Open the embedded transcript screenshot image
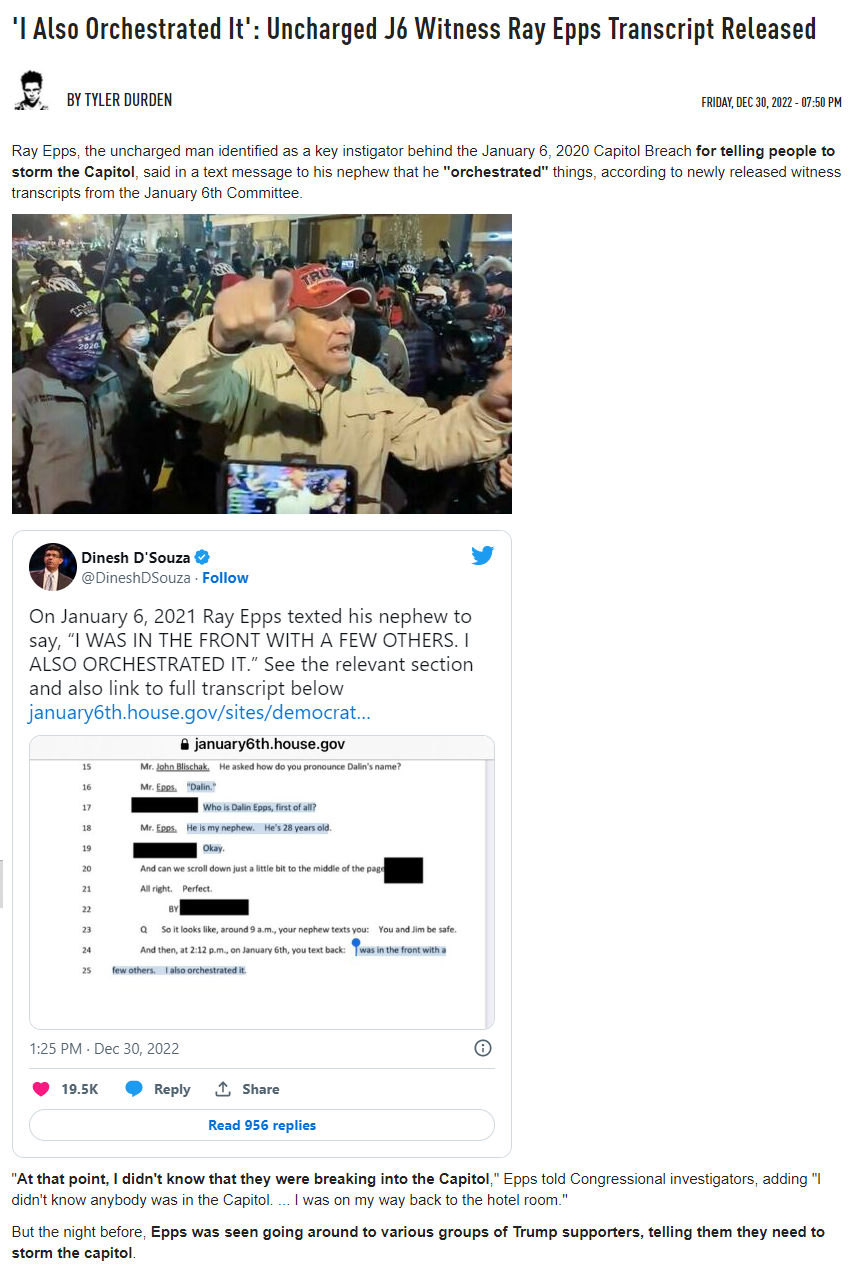Image resolution: width=862 pixels, height=1274 pixels. (262, 882)
